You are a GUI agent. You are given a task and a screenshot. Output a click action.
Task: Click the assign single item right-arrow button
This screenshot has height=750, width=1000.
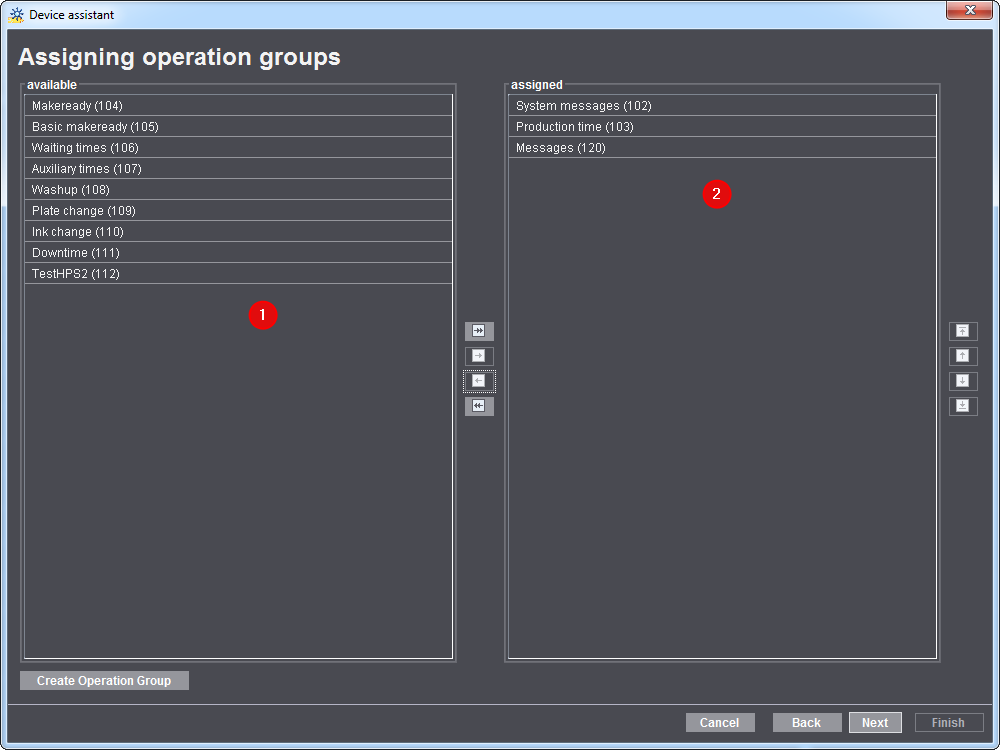[x=479, y=356]
